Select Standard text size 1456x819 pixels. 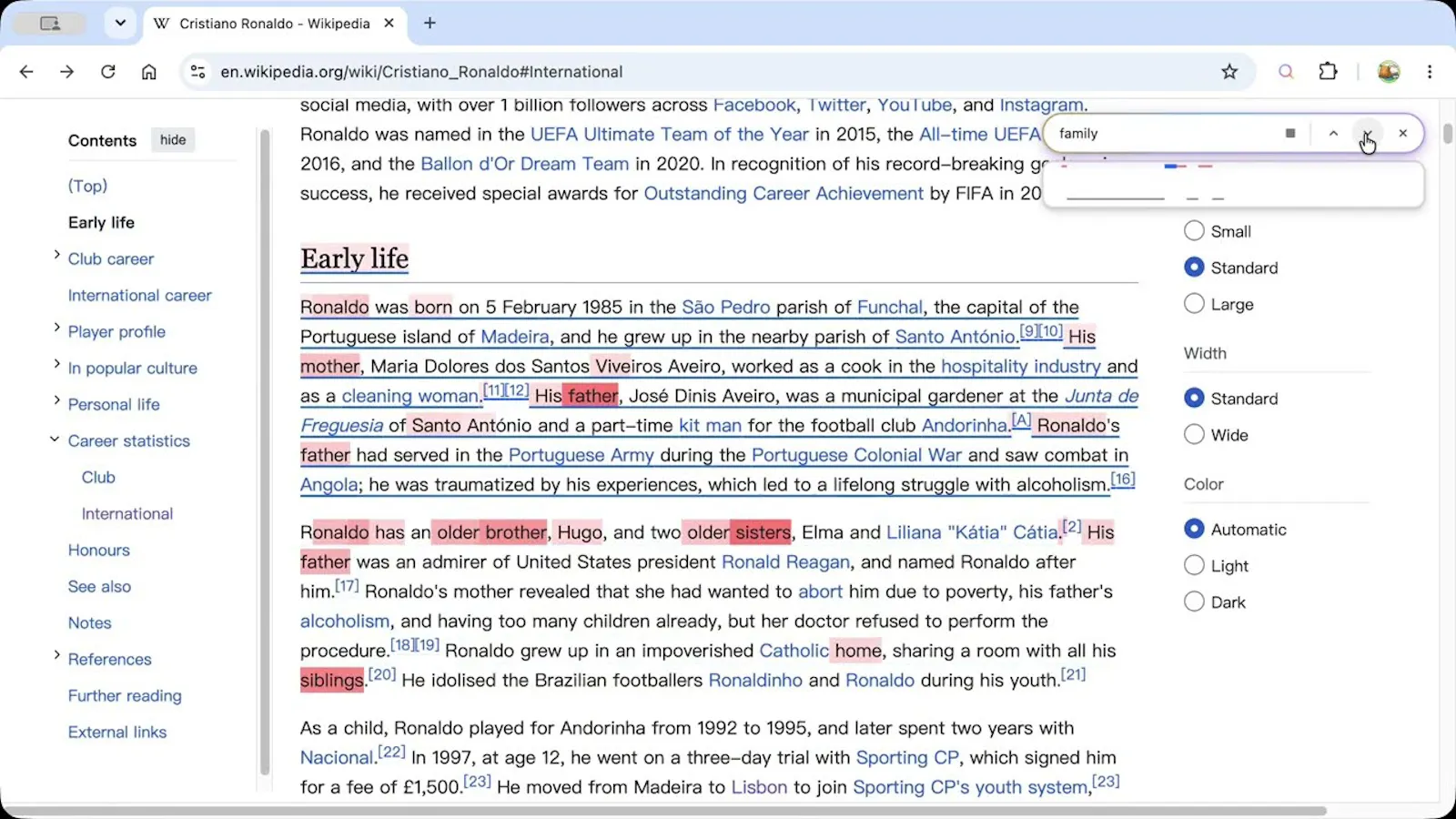(1194, 268)
